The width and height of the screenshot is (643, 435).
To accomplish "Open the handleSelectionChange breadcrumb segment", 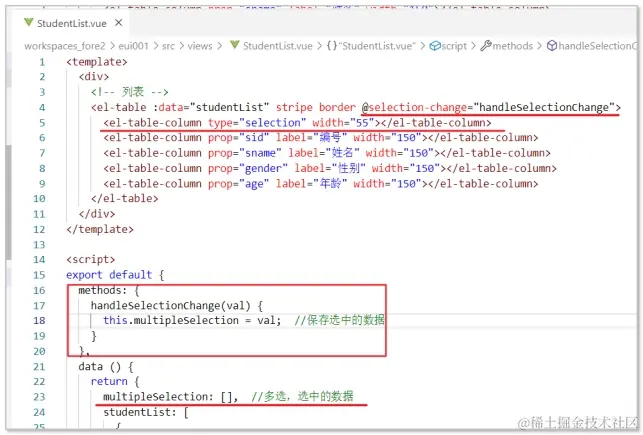I will coord(597,46).
